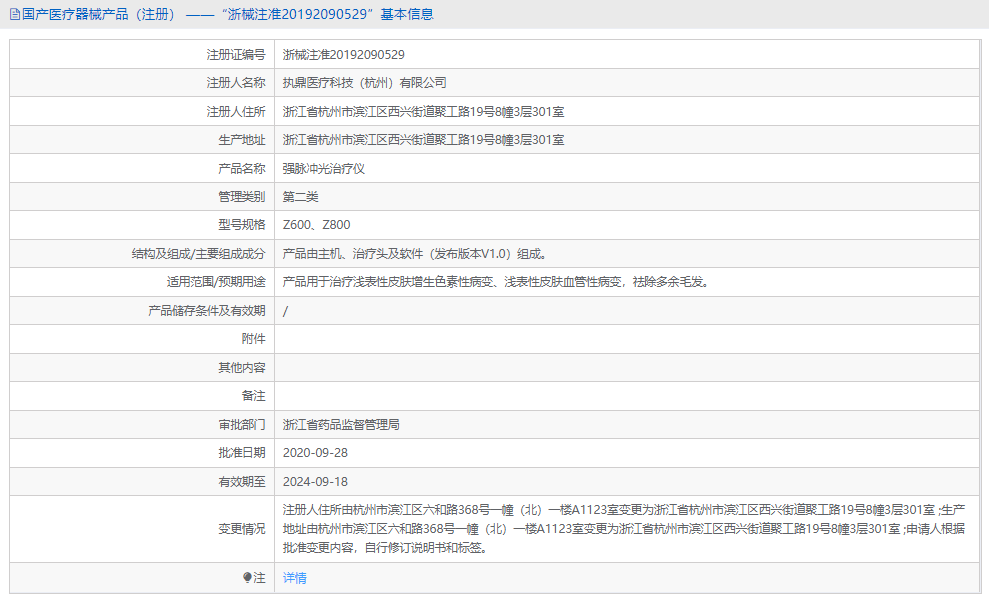Click the 注册人住所 label
The height and width of the screenshot is (600, 989).
click(236, 112)
